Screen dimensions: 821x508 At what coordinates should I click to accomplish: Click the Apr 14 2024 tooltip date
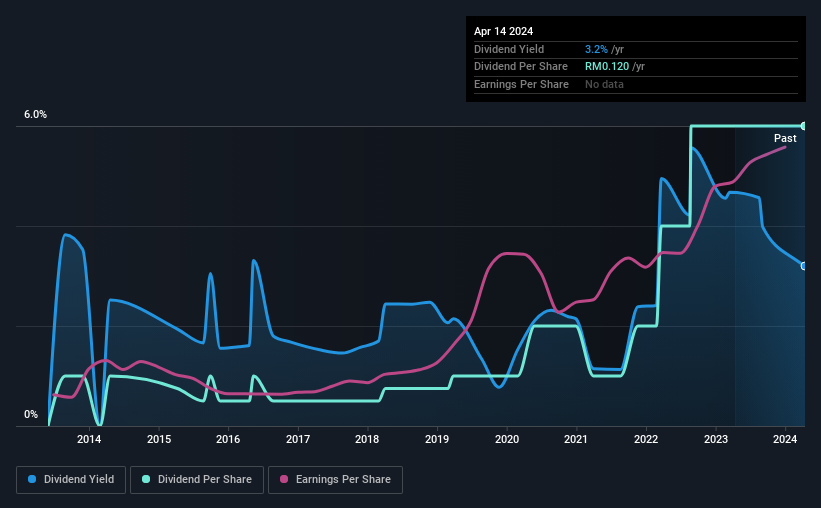tap(503, 31)
